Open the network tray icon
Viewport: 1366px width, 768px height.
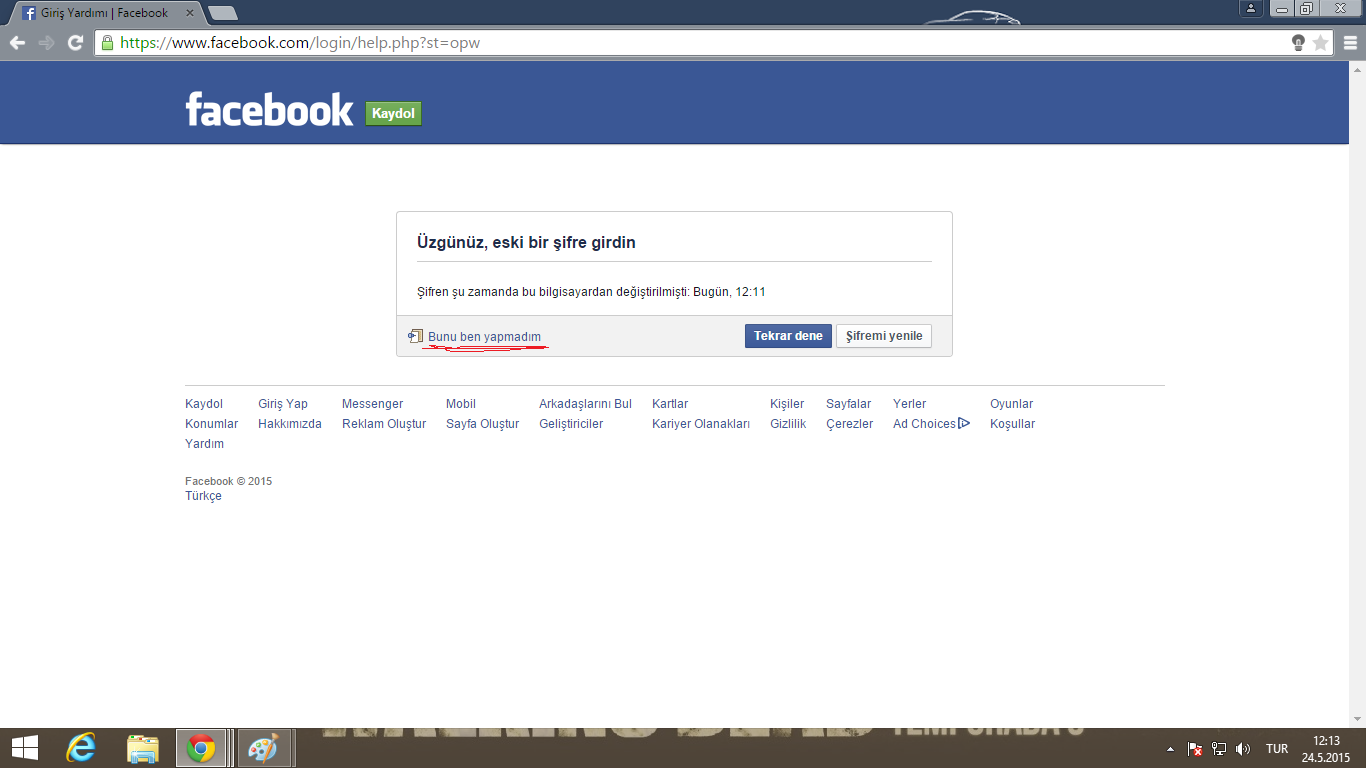coord(1219,748)
